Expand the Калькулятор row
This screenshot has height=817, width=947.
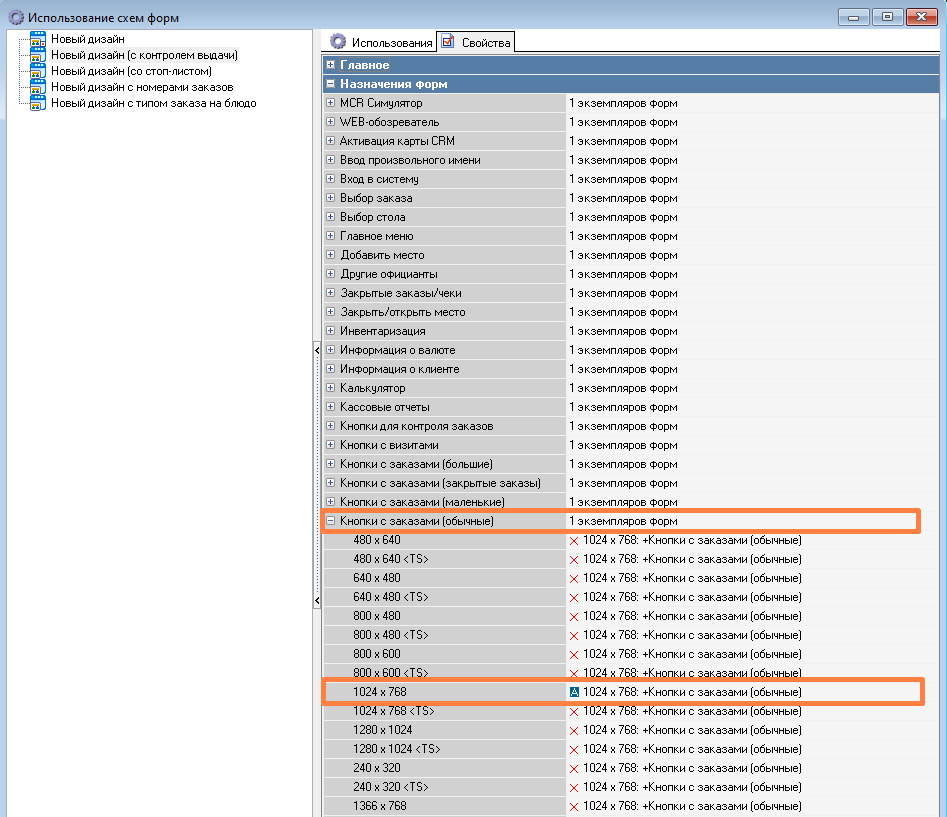point(331,388)
